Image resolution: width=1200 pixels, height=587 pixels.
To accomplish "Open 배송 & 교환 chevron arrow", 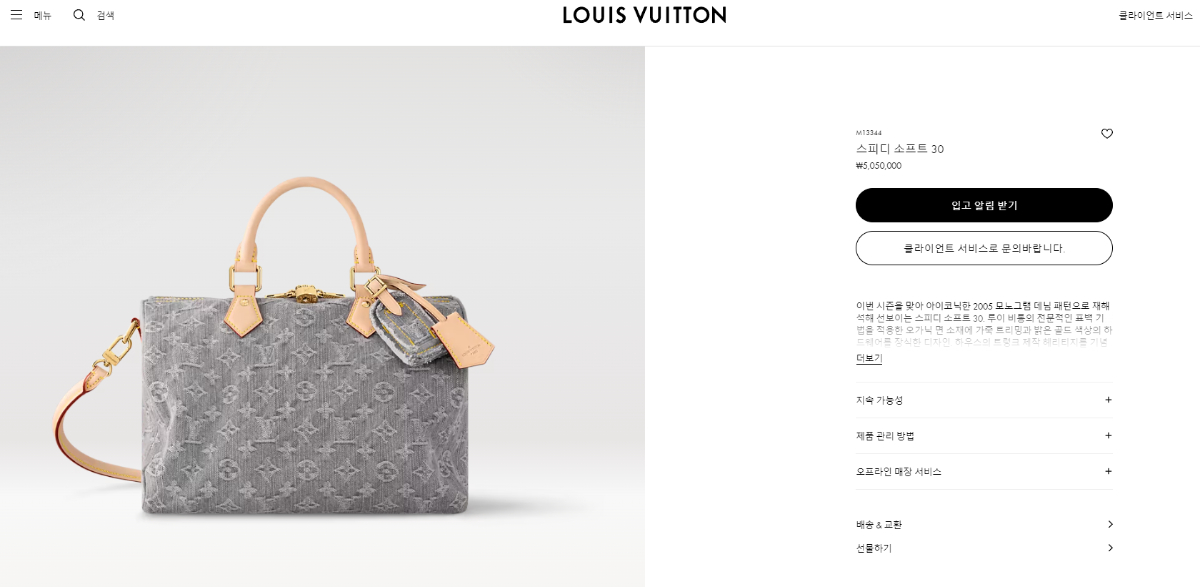I will pos(1110,524).
